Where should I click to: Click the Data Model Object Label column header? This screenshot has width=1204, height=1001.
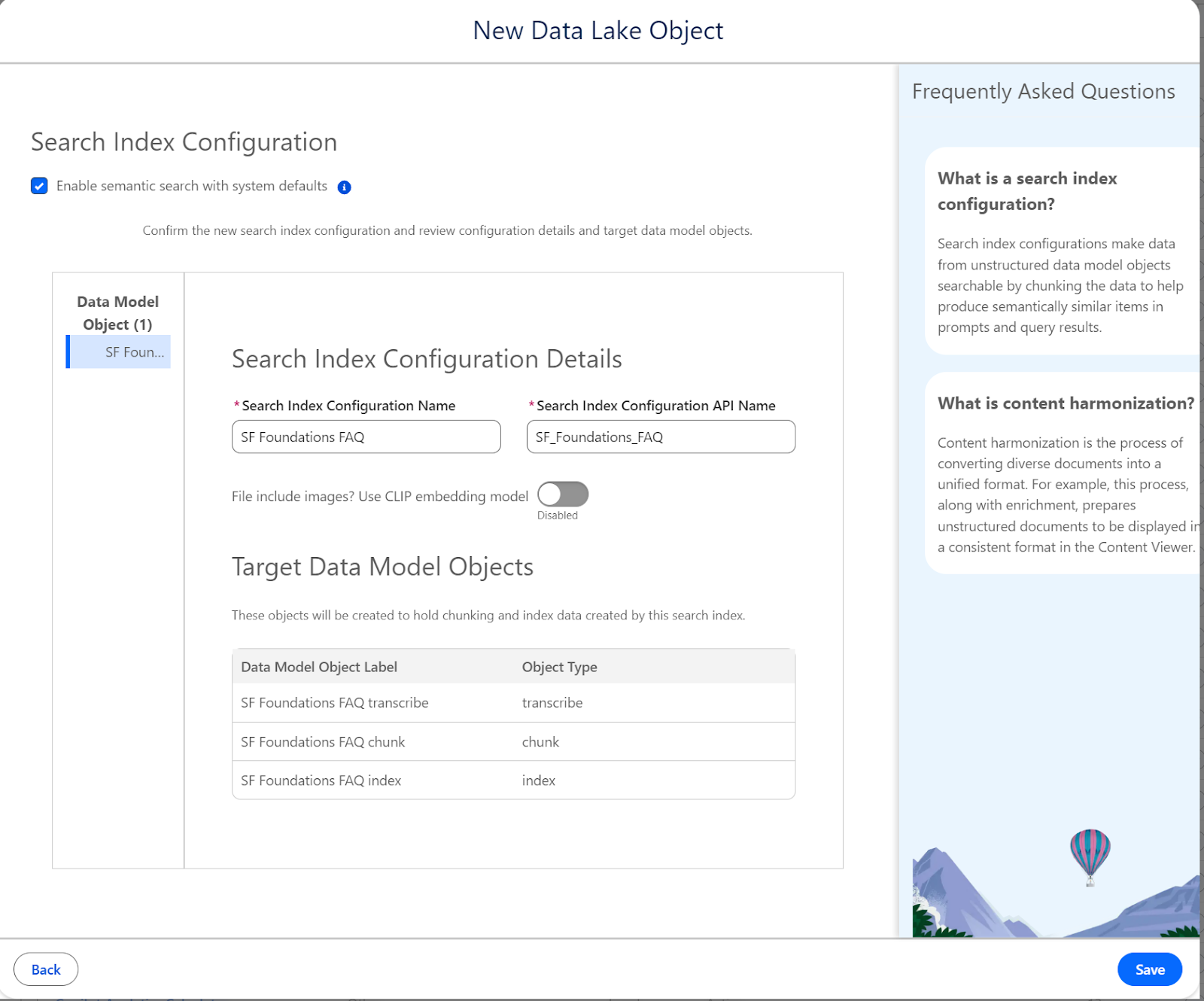[319, 667]
